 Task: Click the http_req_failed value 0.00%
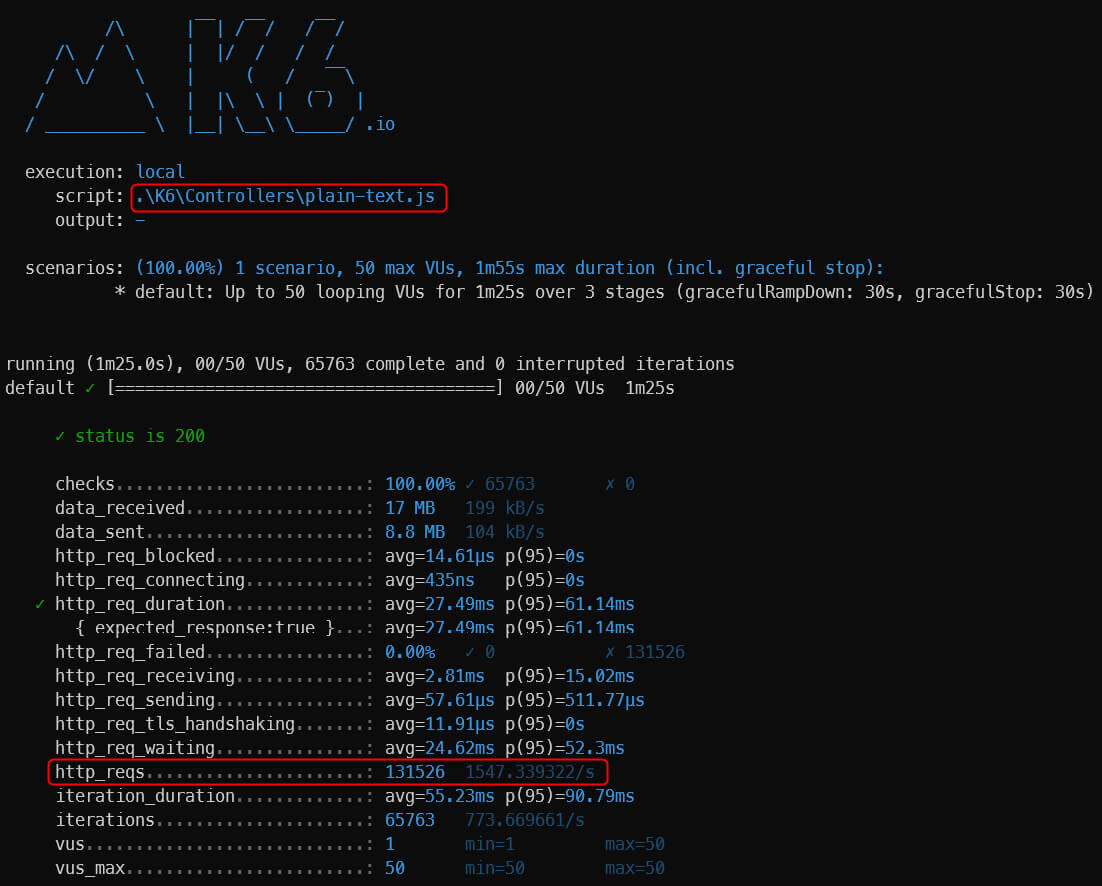pyautogui.click(x=410, y=652)
